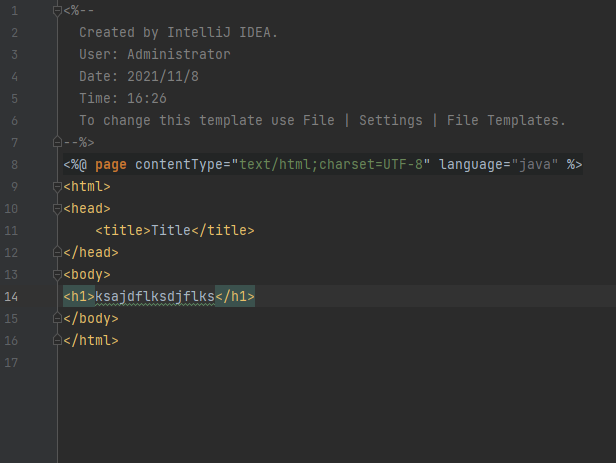The width and height of the screenshot is (616, 463).
Task: Click the closing %> of page directive
Action: [574, 165]
